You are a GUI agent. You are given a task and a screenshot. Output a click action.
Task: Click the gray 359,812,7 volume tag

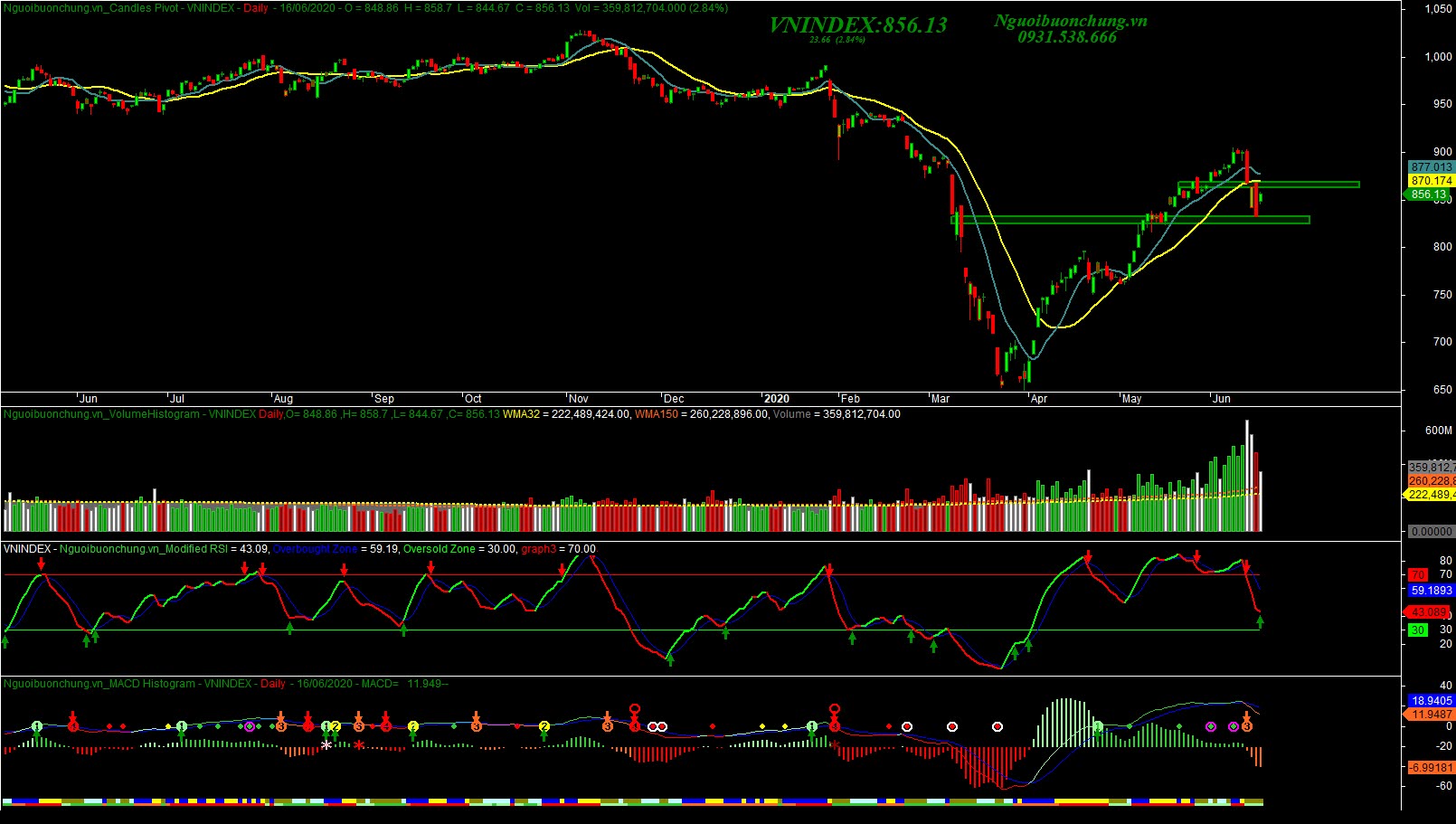(x=1432, y=468)
